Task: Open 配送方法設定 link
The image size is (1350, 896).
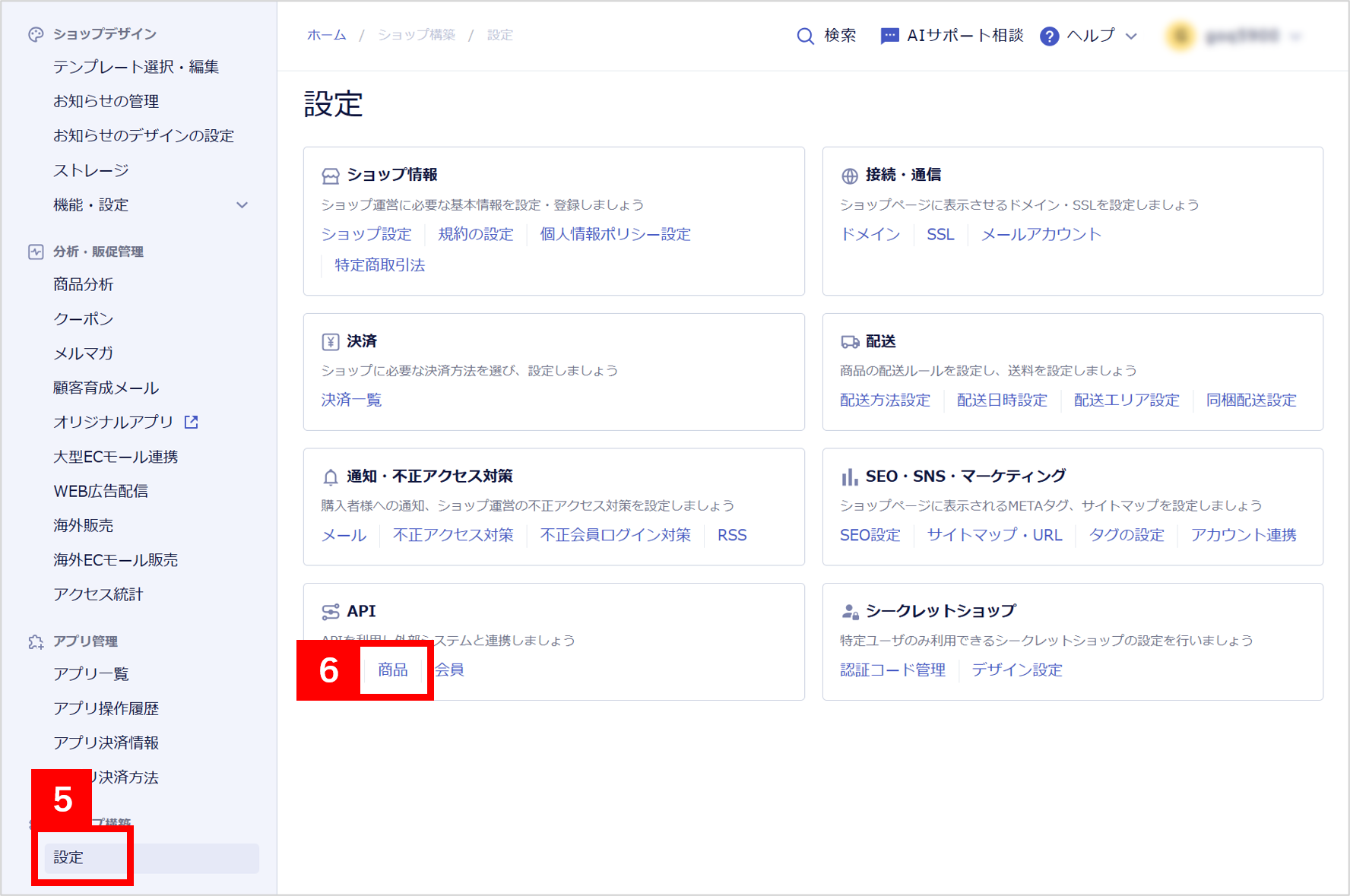Action: (x=885, y=400)
